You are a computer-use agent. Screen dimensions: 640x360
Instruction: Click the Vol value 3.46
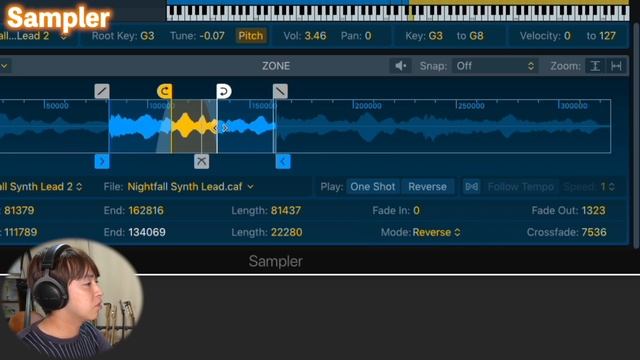pyautogui.click(x=316, y=36)
